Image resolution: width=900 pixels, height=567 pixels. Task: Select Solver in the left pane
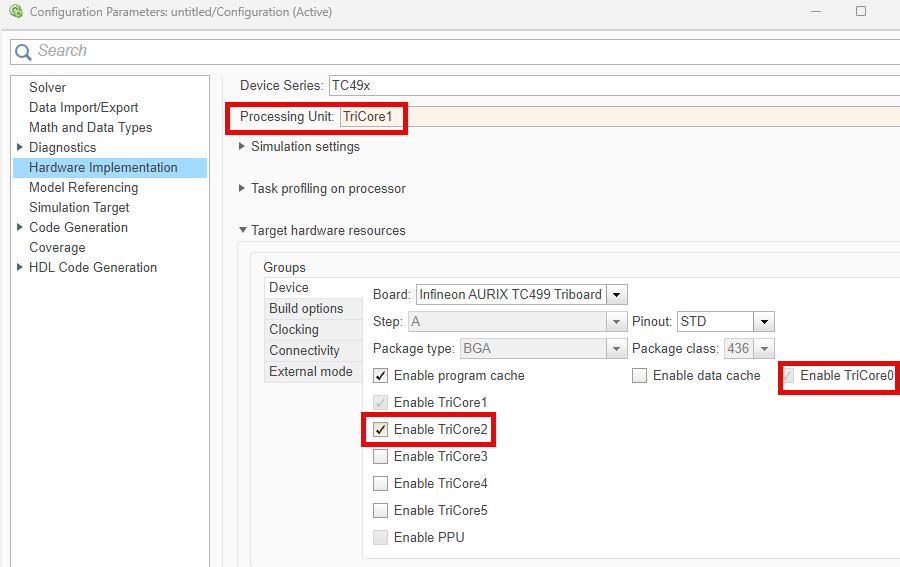[47, 88]
